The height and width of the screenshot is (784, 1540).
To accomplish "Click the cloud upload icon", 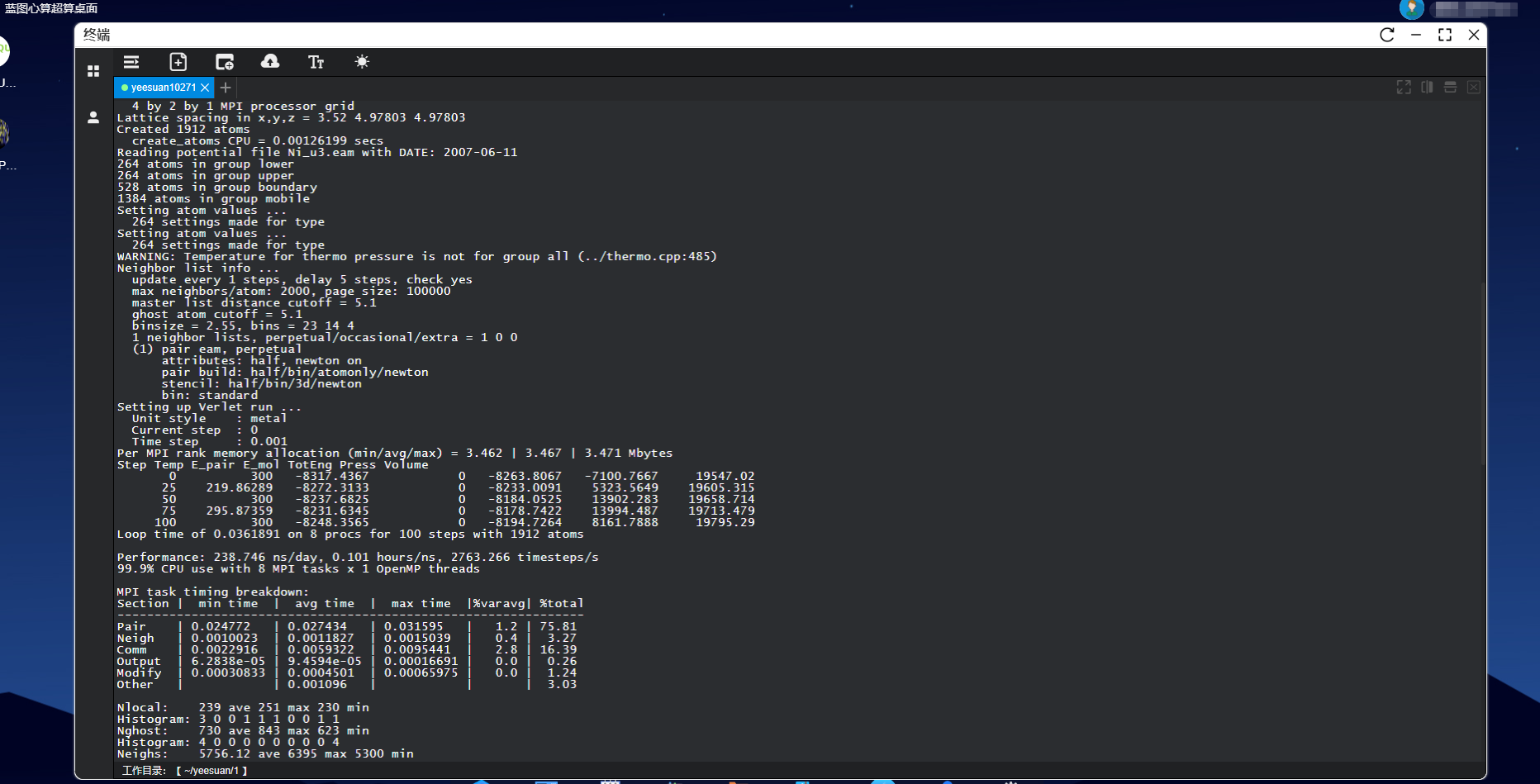I will point(270,62).
